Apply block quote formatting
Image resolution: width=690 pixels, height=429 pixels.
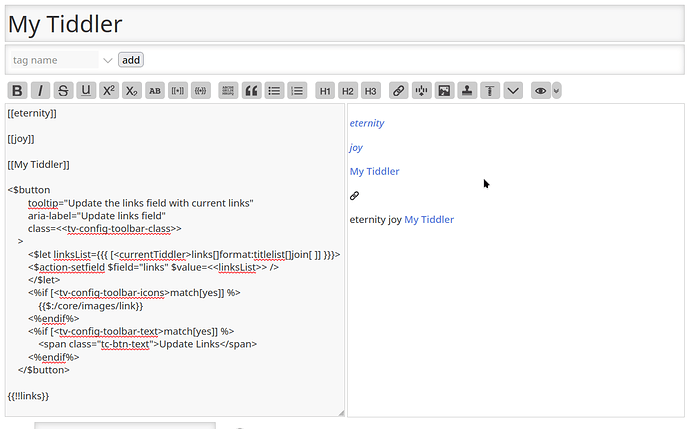251,91
